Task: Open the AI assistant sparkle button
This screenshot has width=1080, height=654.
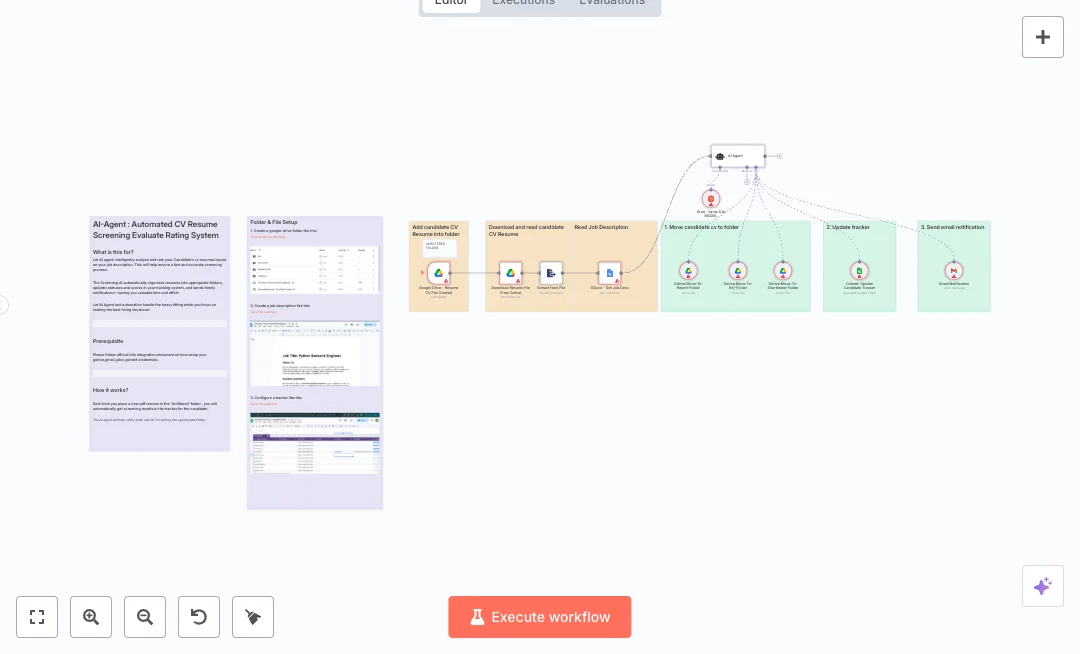Action: tap(1042, 586)
